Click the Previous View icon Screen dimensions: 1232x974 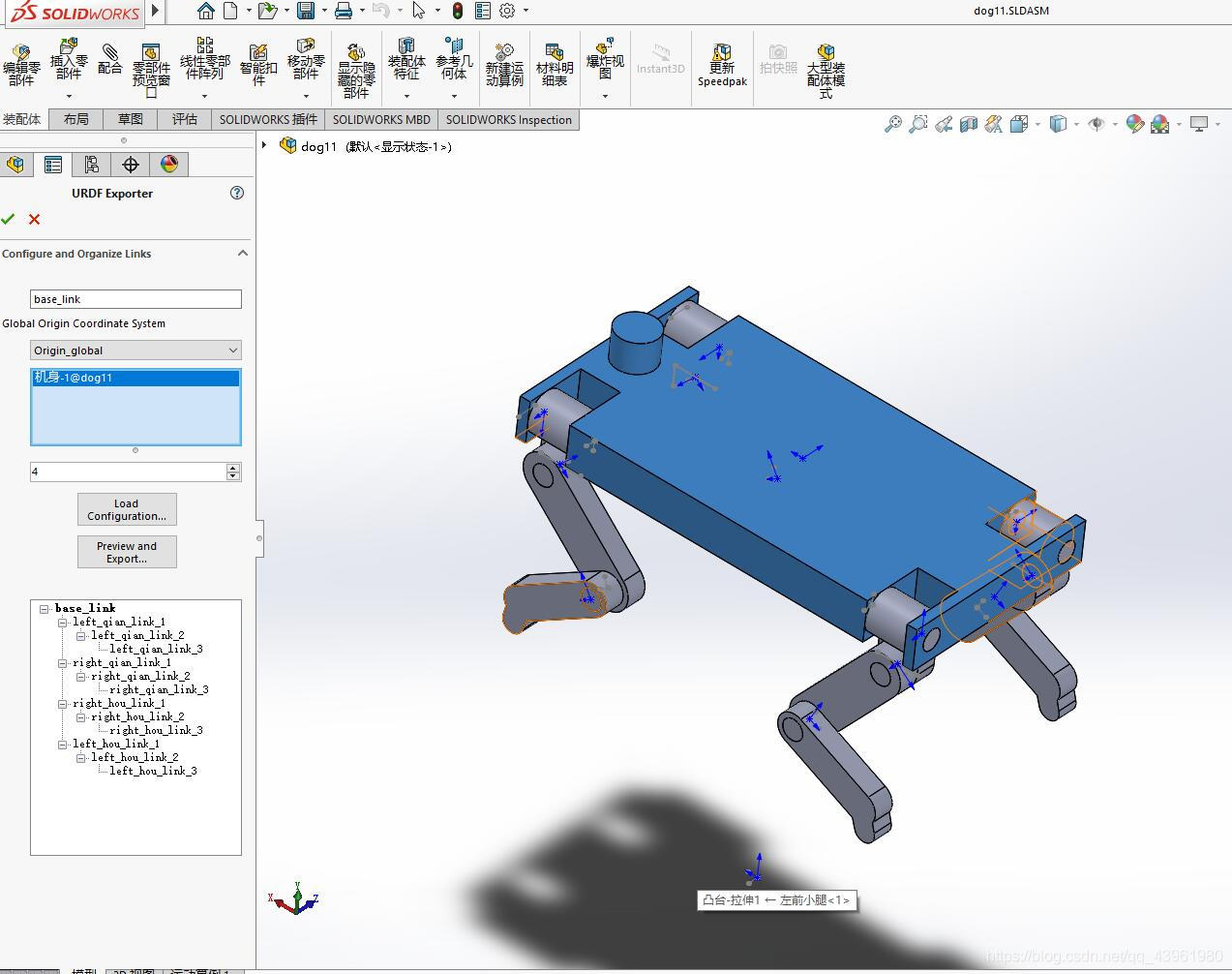[944, 124]
